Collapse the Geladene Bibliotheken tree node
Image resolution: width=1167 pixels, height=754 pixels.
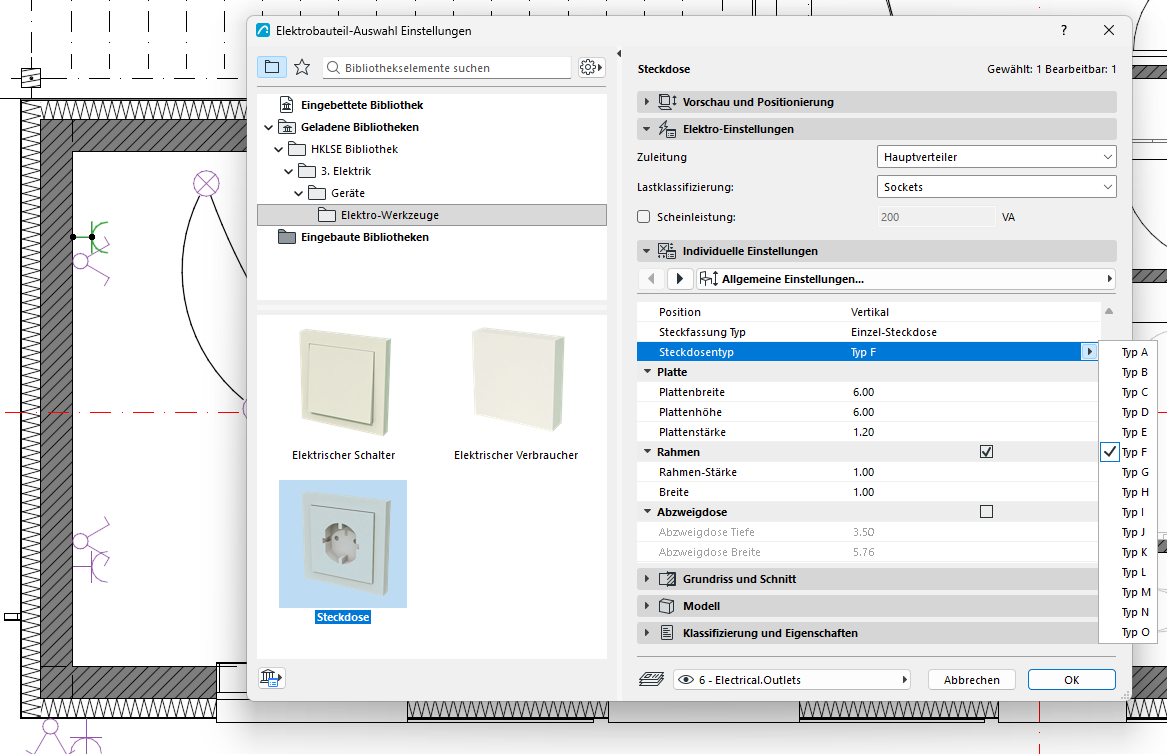269,127
